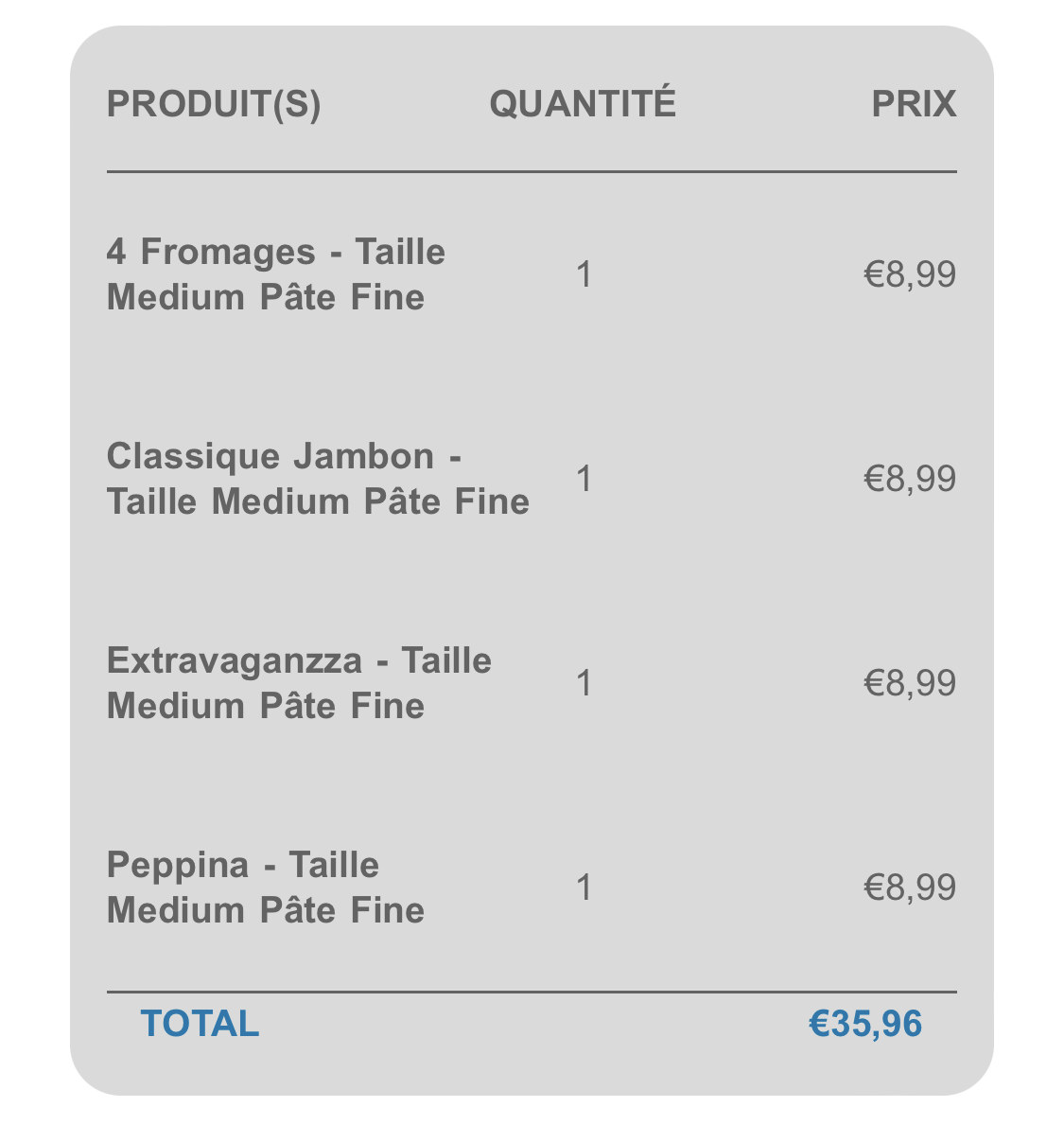Click the PRODUIT(S) column header
Viewport: 1064px width, 1125px height.
pos(214,105)
